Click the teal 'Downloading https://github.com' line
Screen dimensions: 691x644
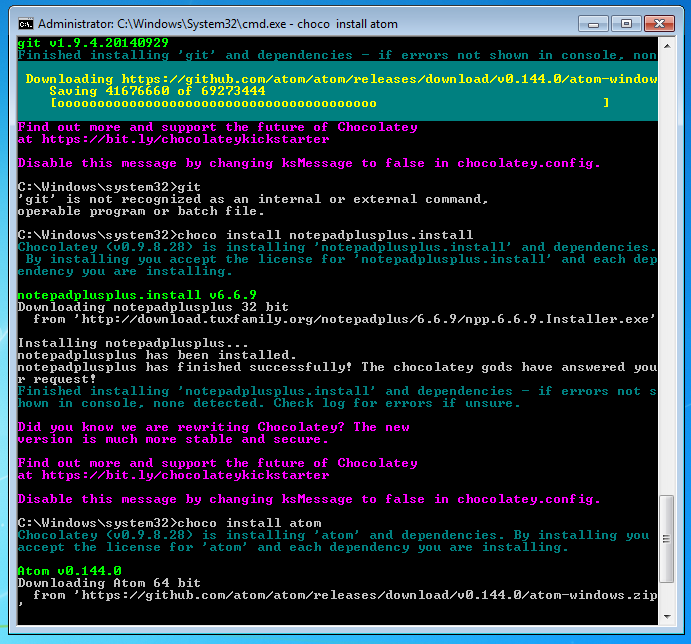[x=342, y=79]
